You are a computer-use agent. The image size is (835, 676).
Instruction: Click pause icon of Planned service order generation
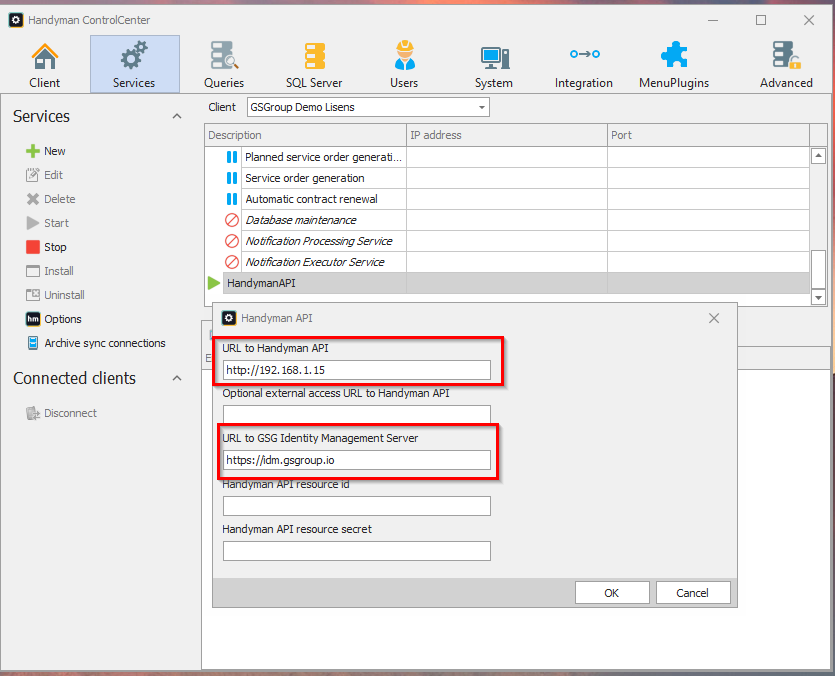pyautogui.click(x=232, y=157)
